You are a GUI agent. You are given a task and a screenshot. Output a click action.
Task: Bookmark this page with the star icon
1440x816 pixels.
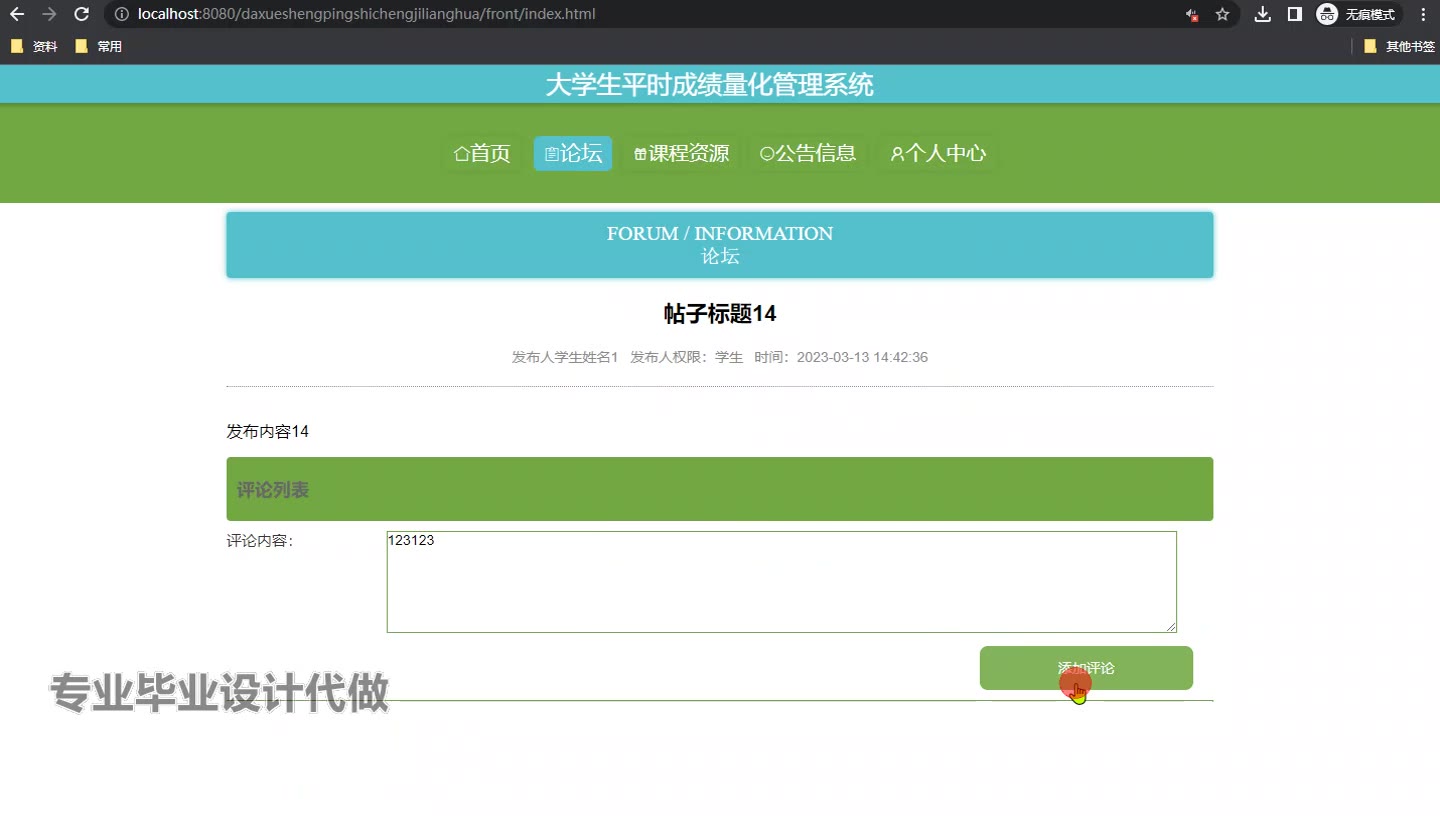pos(1222,14)
